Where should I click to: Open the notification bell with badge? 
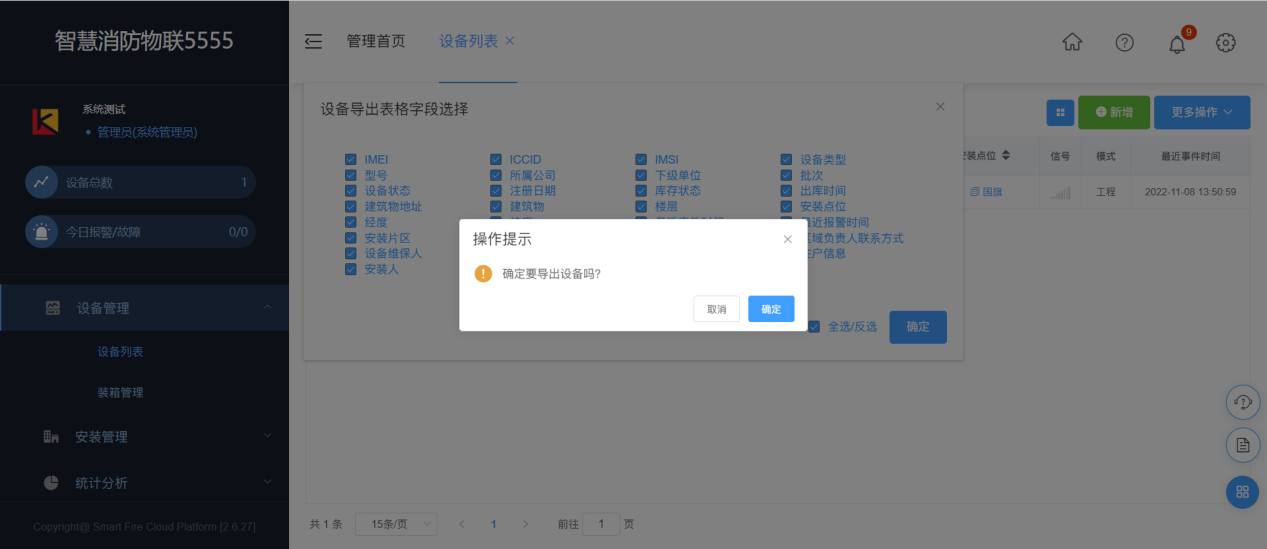[x=1177, y=43]
